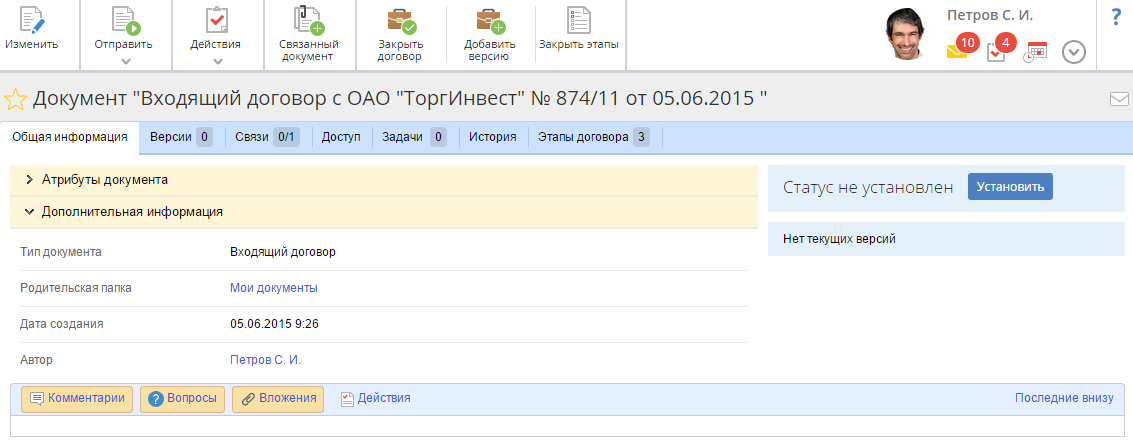1133x447 pixels.
Task: Click the Последние внизу sort link
Action: (1063, 398)
